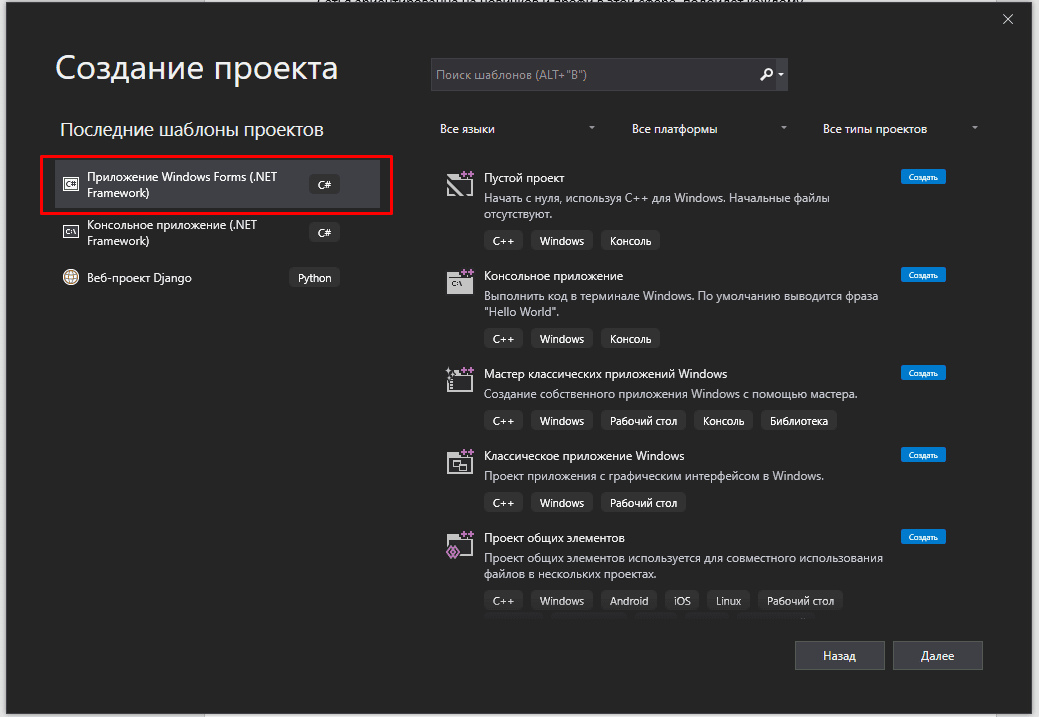
Task: Click the magnifier icon in the search box
Action: pyautogui.click(x=765, y=74)
